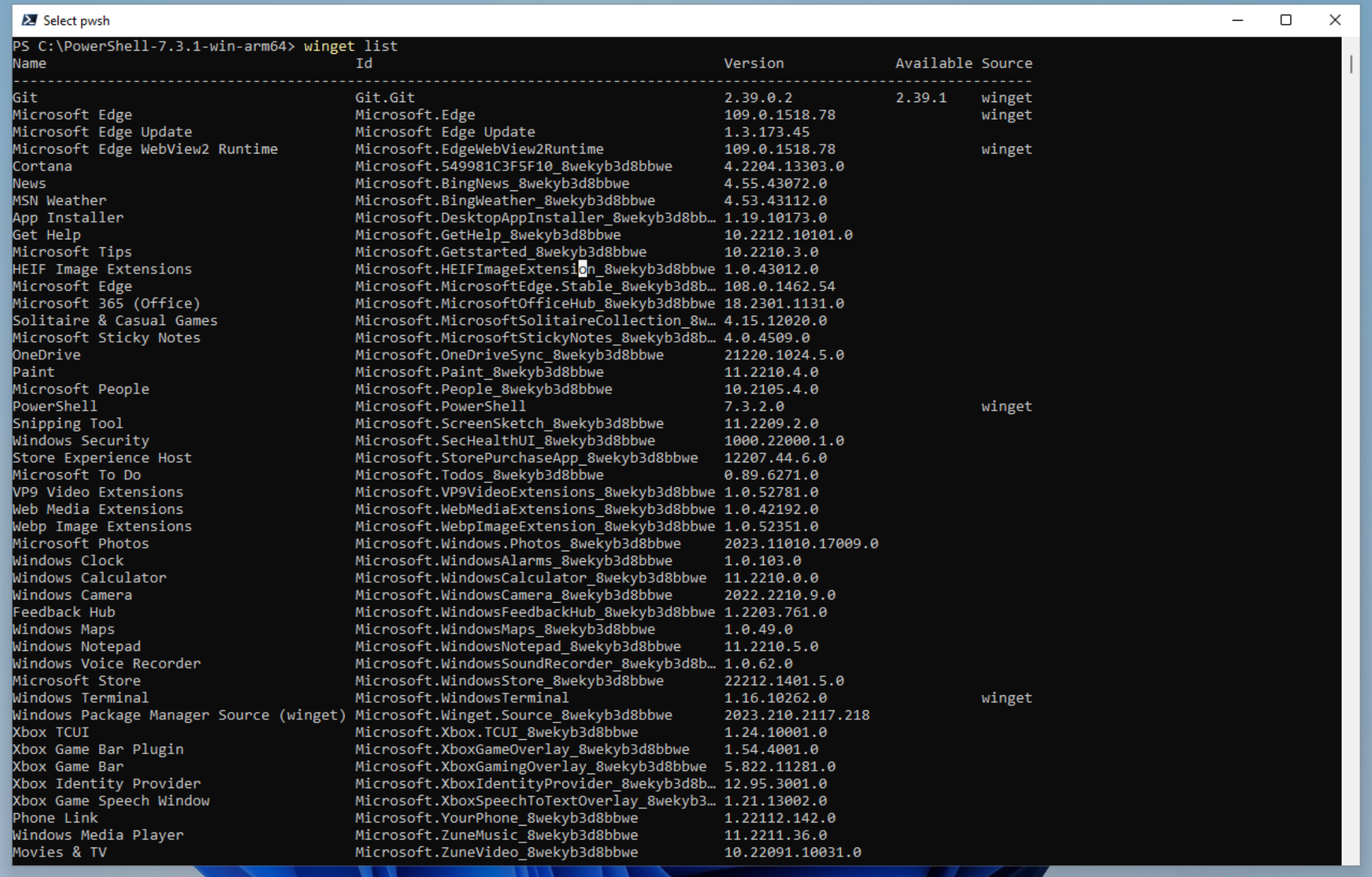Click Git available version 2.39.1
Viewport: 1372px width, 877px height.
pos(921,98)
